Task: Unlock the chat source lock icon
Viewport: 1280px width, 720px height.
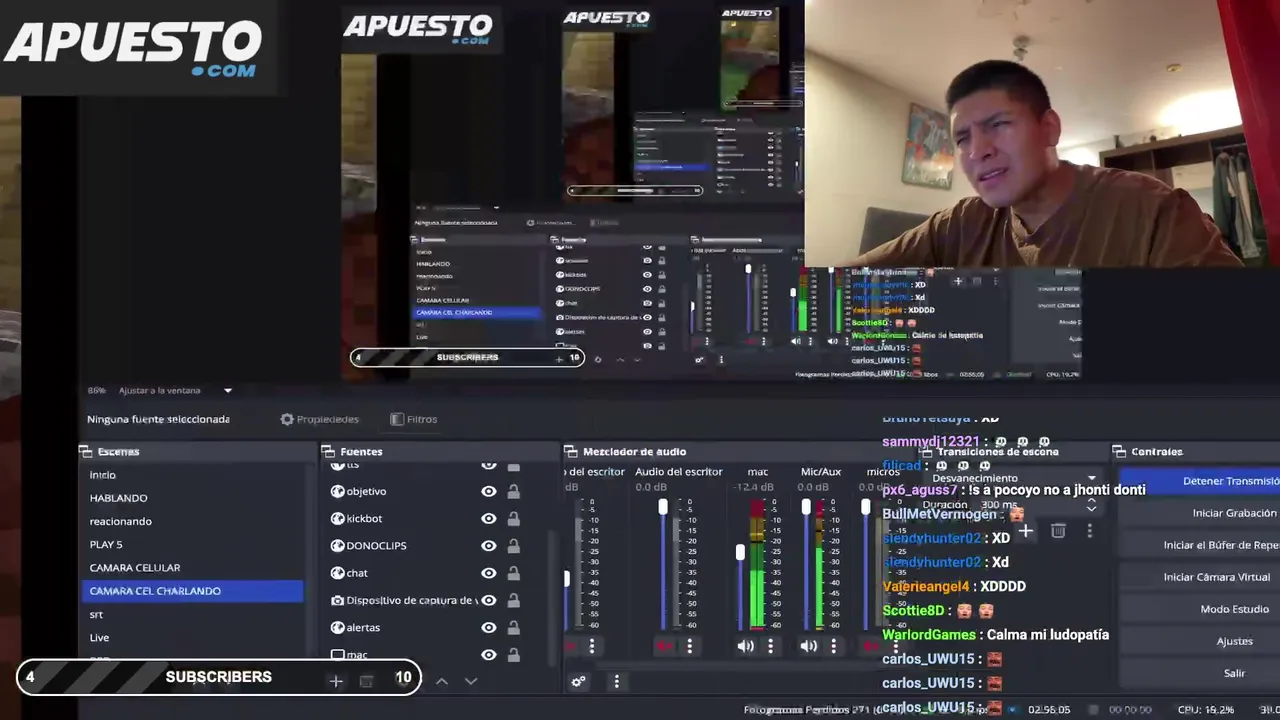Action: (x=513, y=573)
